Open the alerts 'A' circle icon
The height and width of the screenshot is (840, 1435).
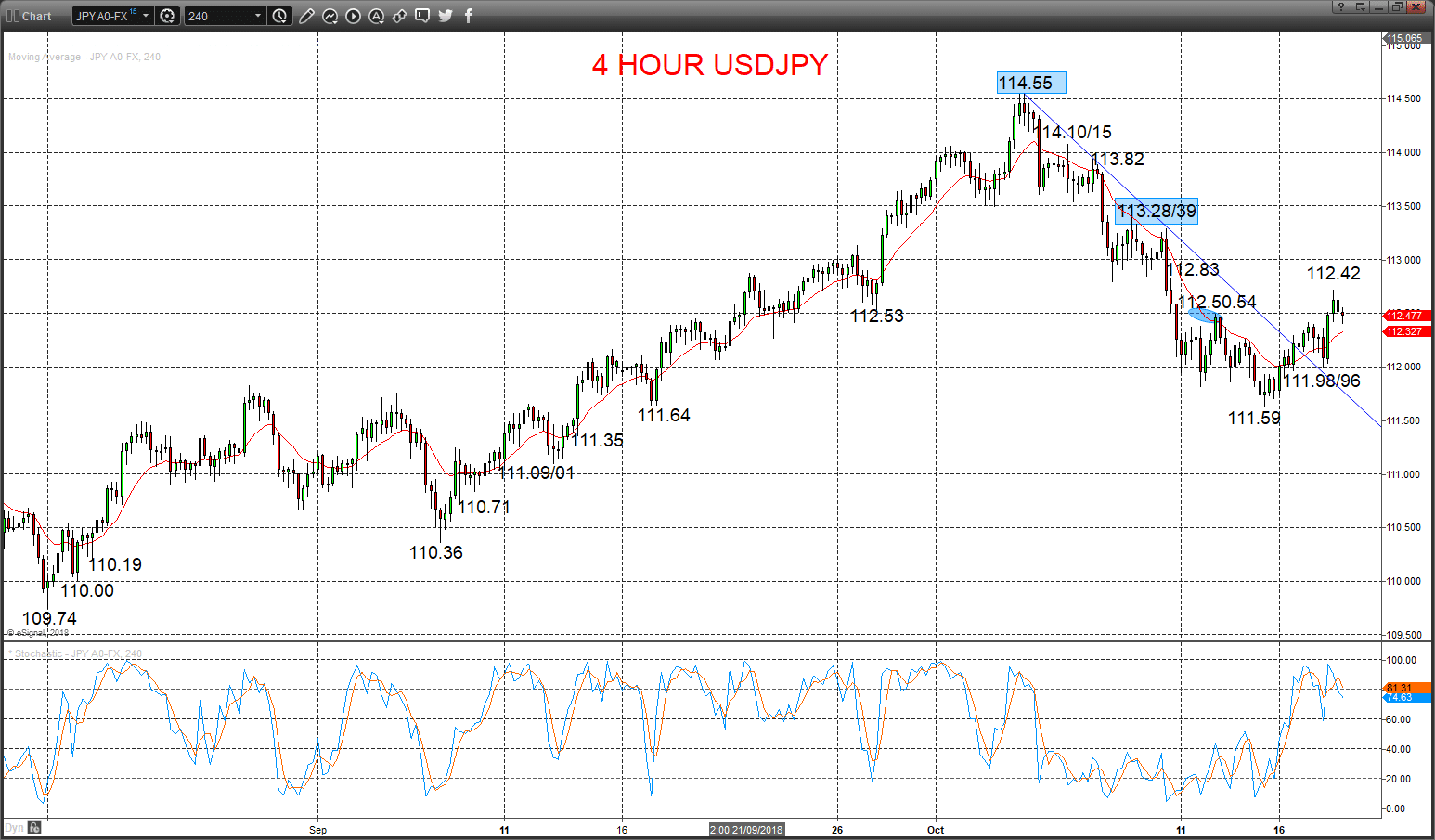point(376,16)
